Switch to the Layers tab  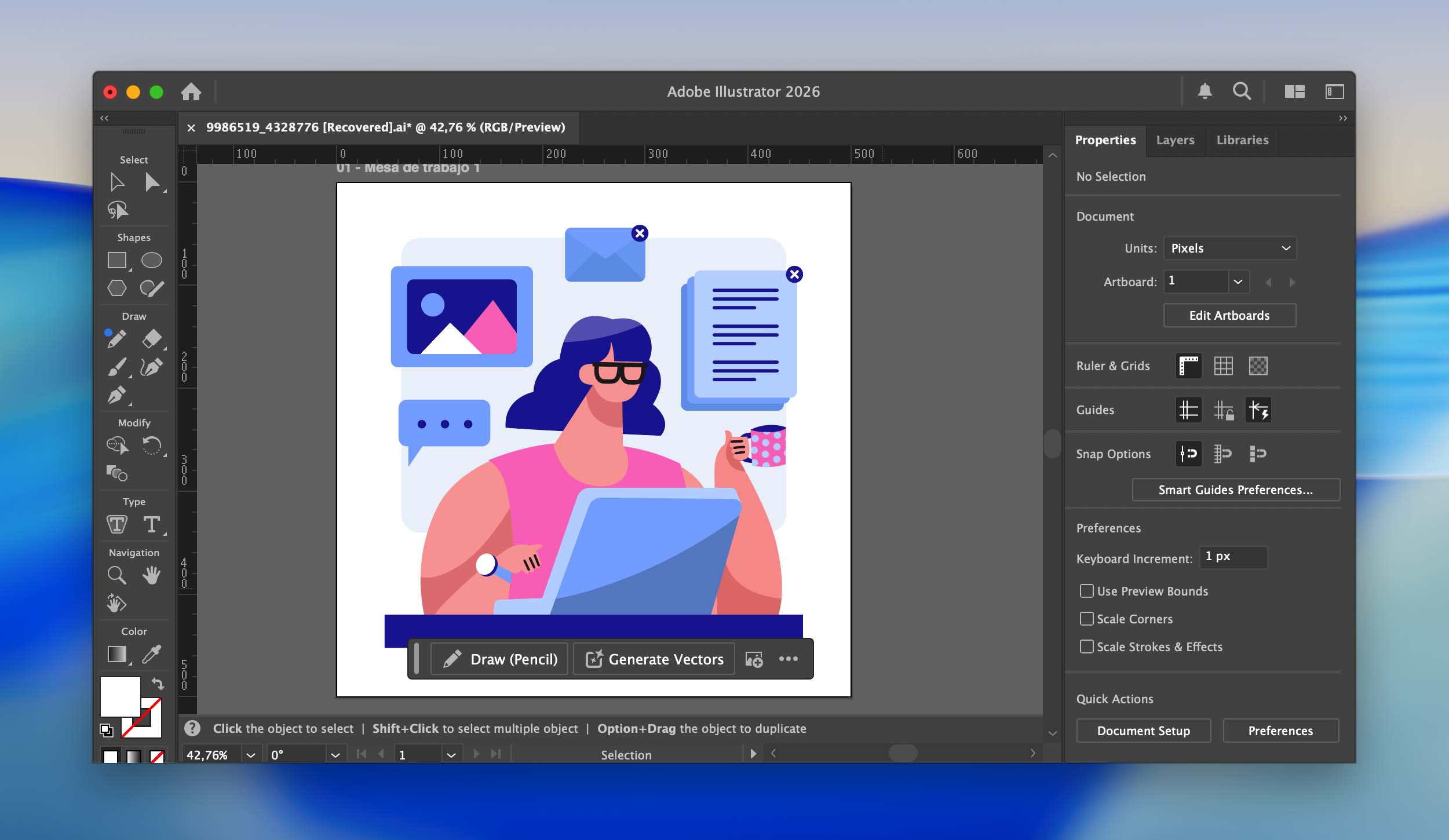click(x=1175, y=140)
